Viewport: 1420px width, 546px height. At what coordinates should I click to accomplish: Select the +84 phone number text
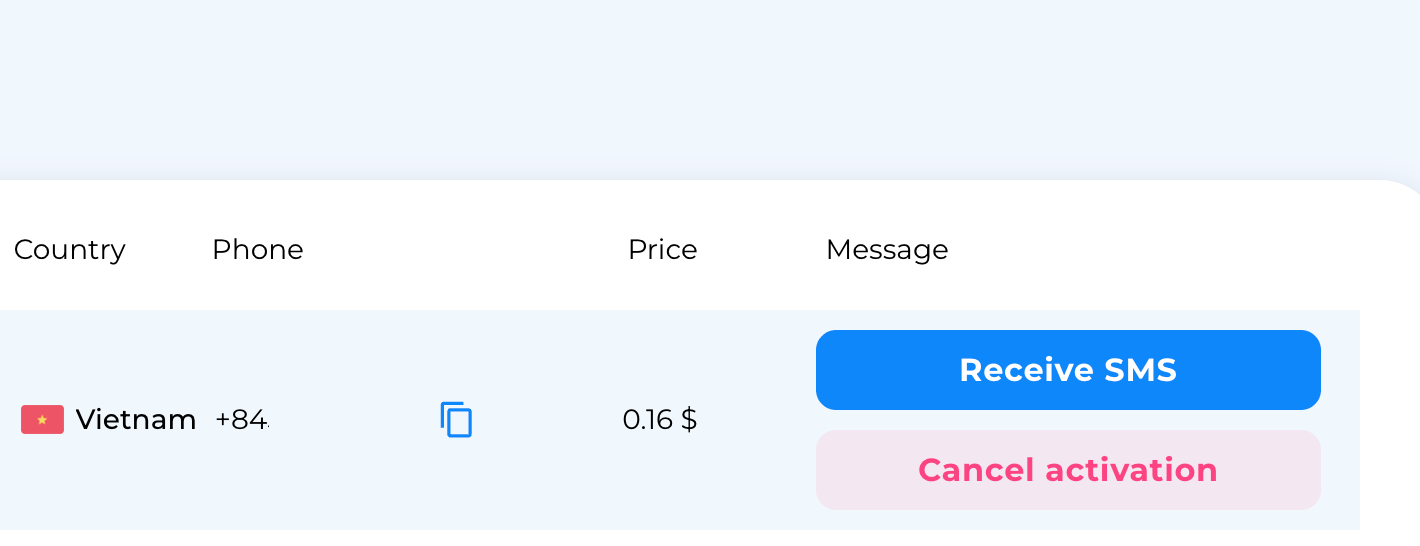[242, 420]
